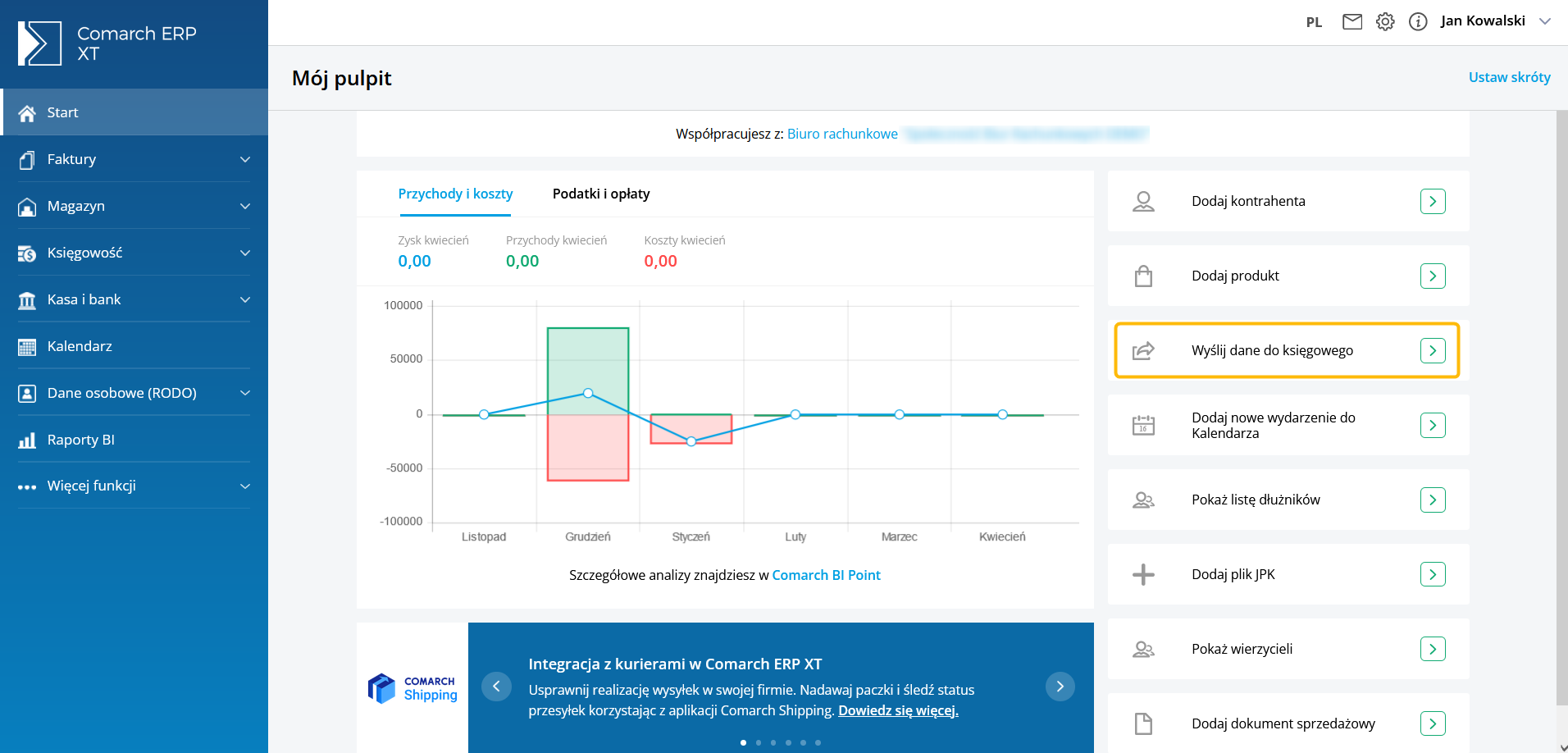The height and width of the screenshot is (753, 1568).
Task: Open the Biuro rachunkowe link
Action: tap(842, 134)
